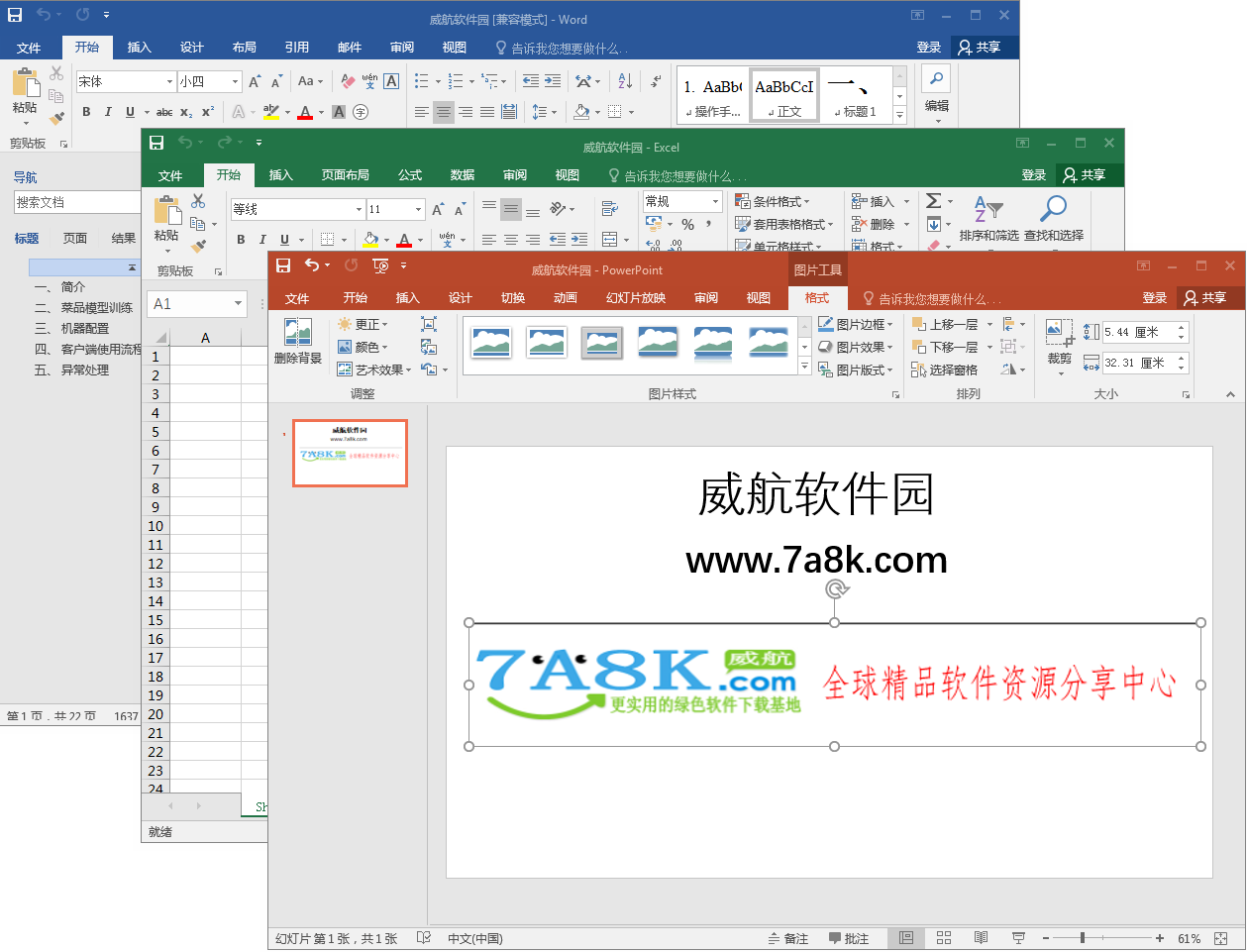Viewport: 1247px width, 952px height.
Task: Click the Crop (裁剪) tool in PowerPoint
Action: pos(1060,342)
